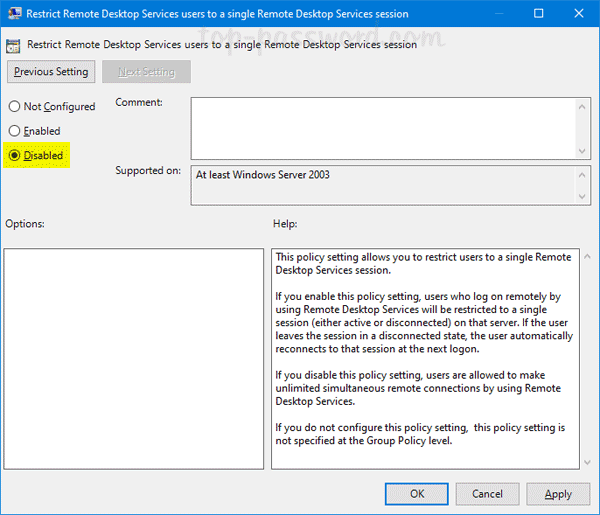Click the 'At least Windows Server 2003' field
The width and height of the screenshot is (600, 515).
click(380, 185)
